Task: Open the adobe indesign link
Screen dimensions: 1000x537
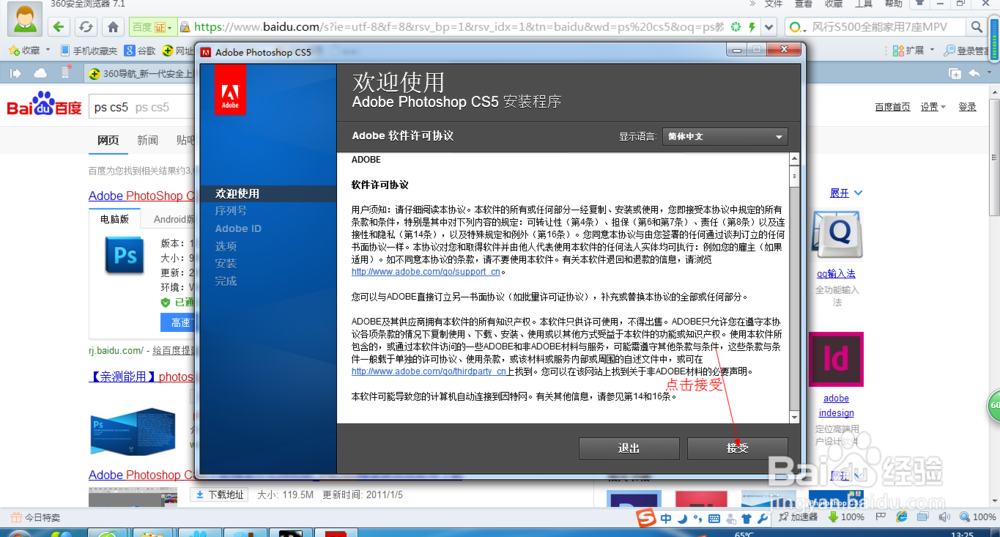Action: click(836, 406)
